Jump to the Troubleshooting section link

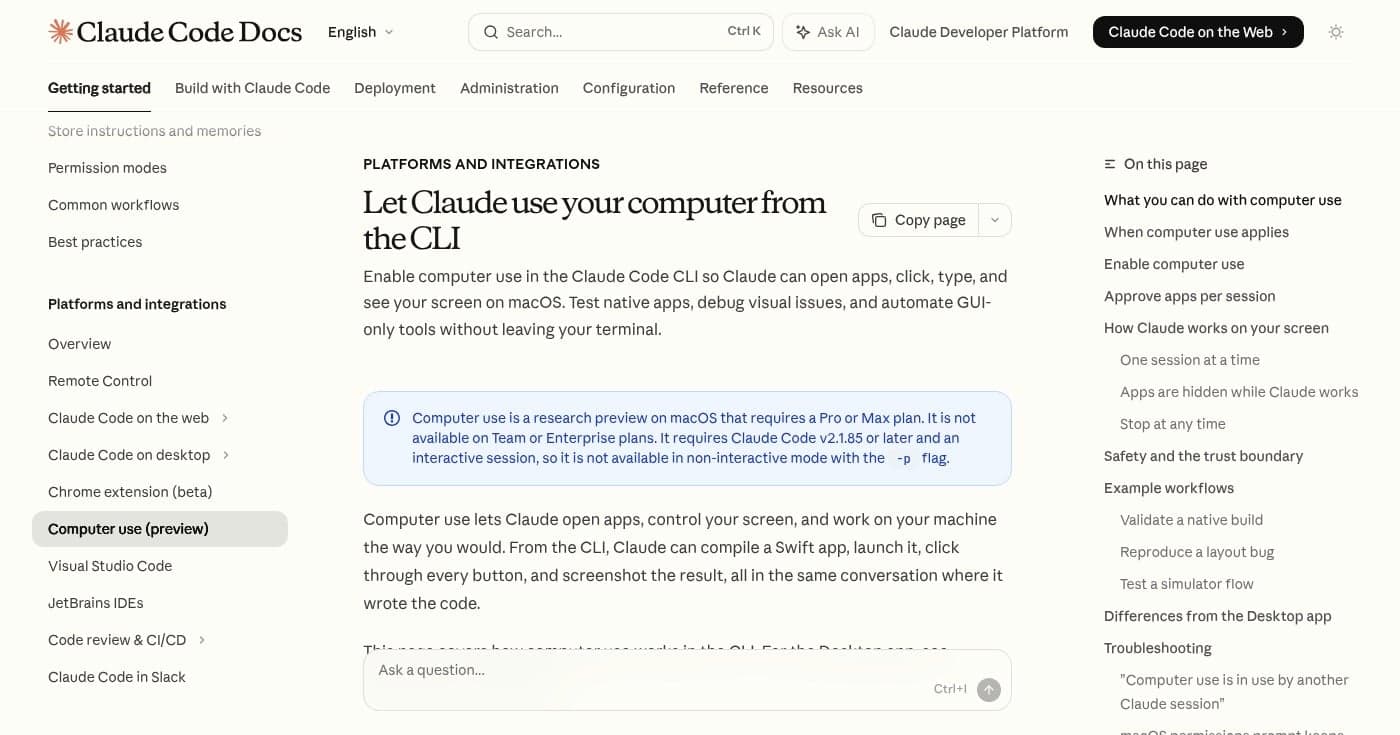coord(1157,648)
